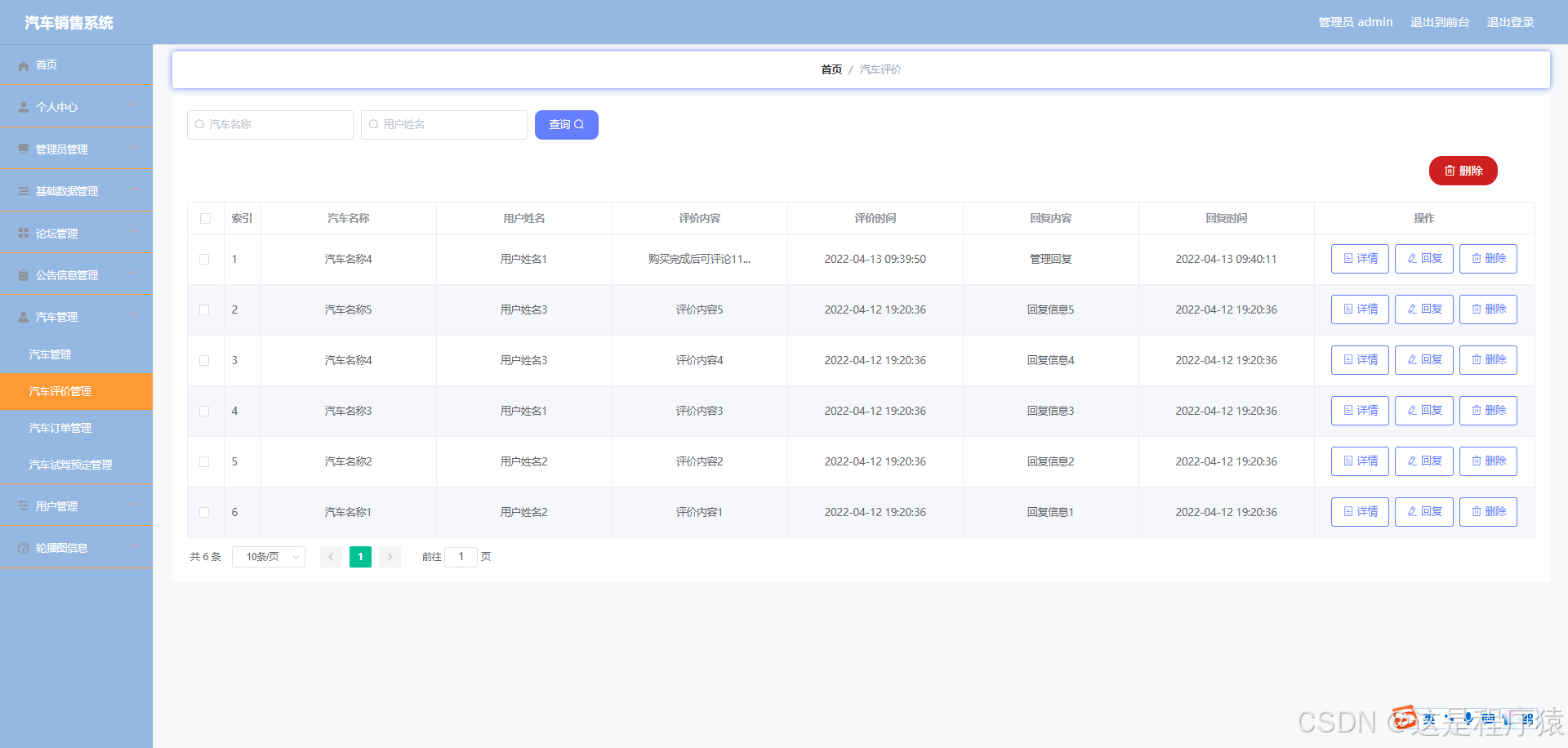1568x748 pixels.
Task: Select page 1 in pagination
Action: point(360,557)
